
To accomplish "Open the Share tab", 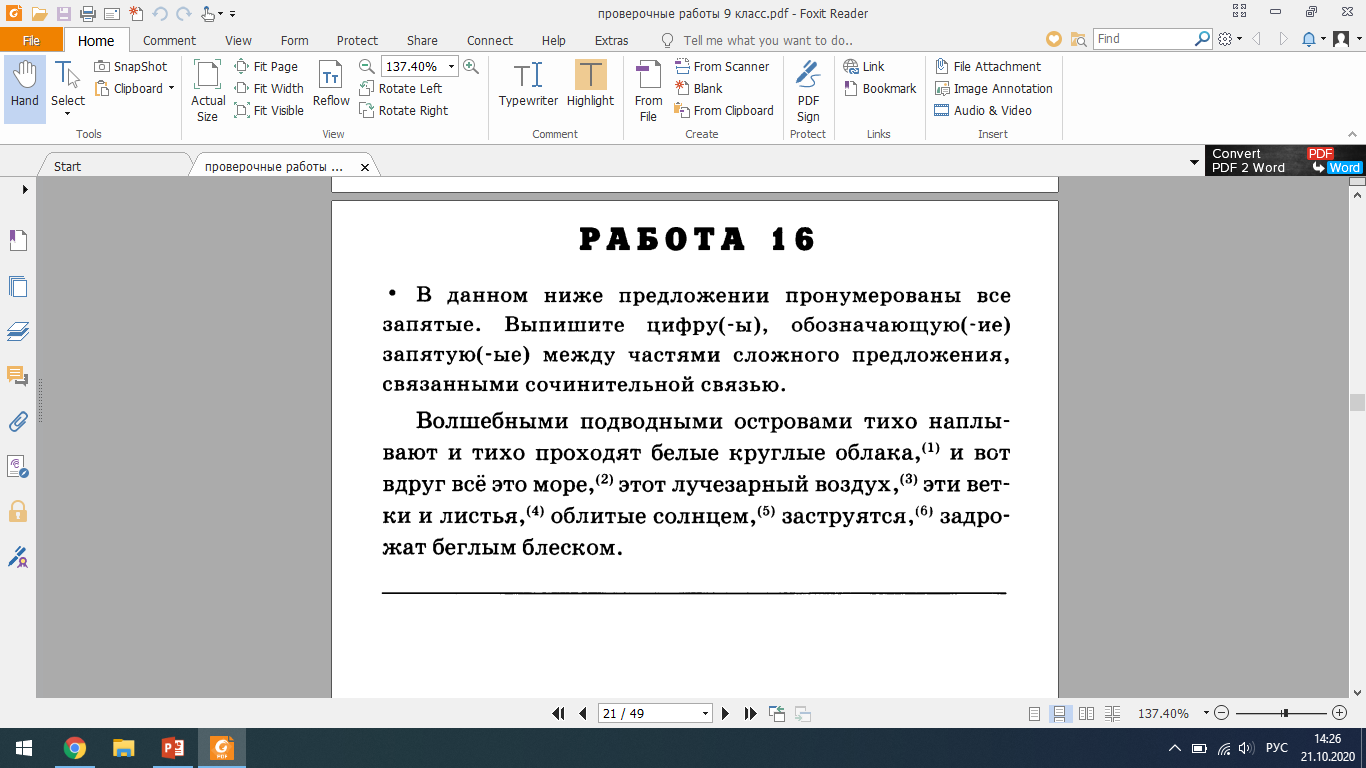I will 422,41.
